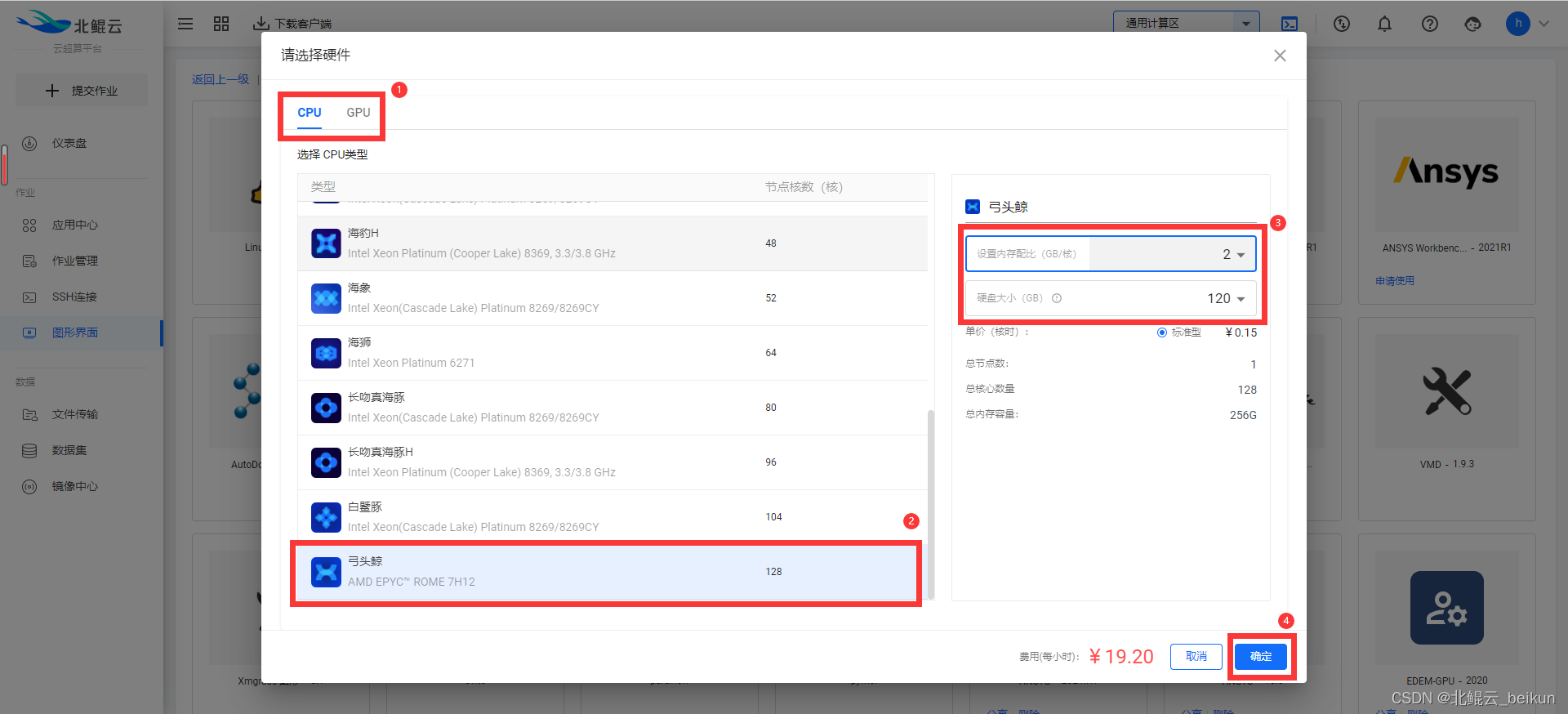Open the grid apps icon
Viewport: 1568px width, 714px height.
click(221, 24)
